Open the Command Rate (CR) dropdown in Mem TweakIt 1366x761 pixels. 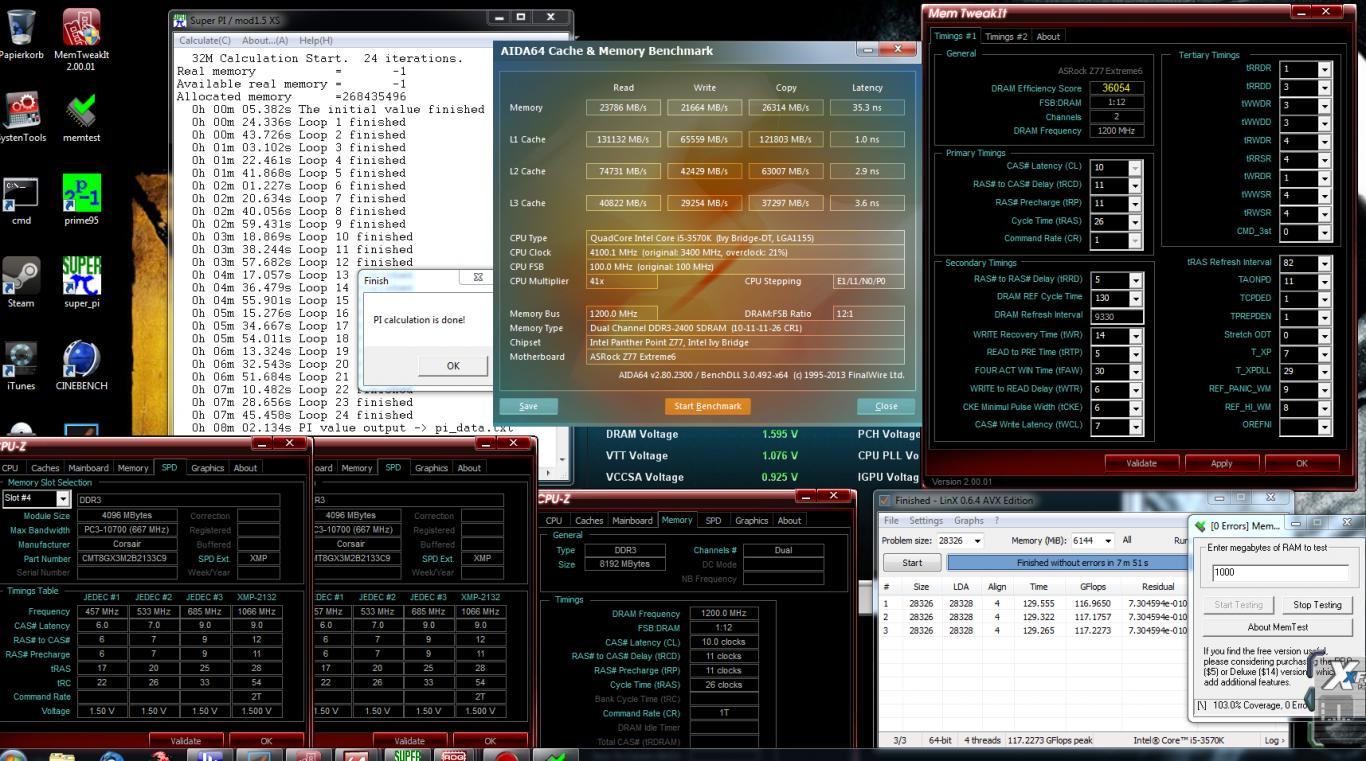1134,240
